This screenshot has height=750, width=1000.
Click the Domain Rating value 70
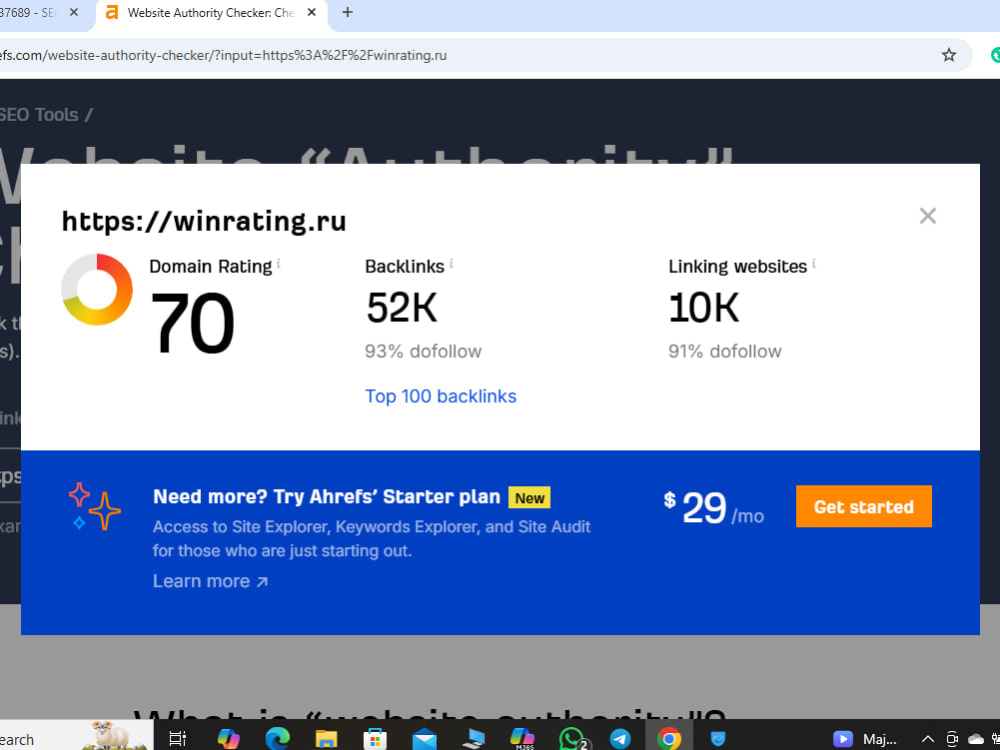192,323
